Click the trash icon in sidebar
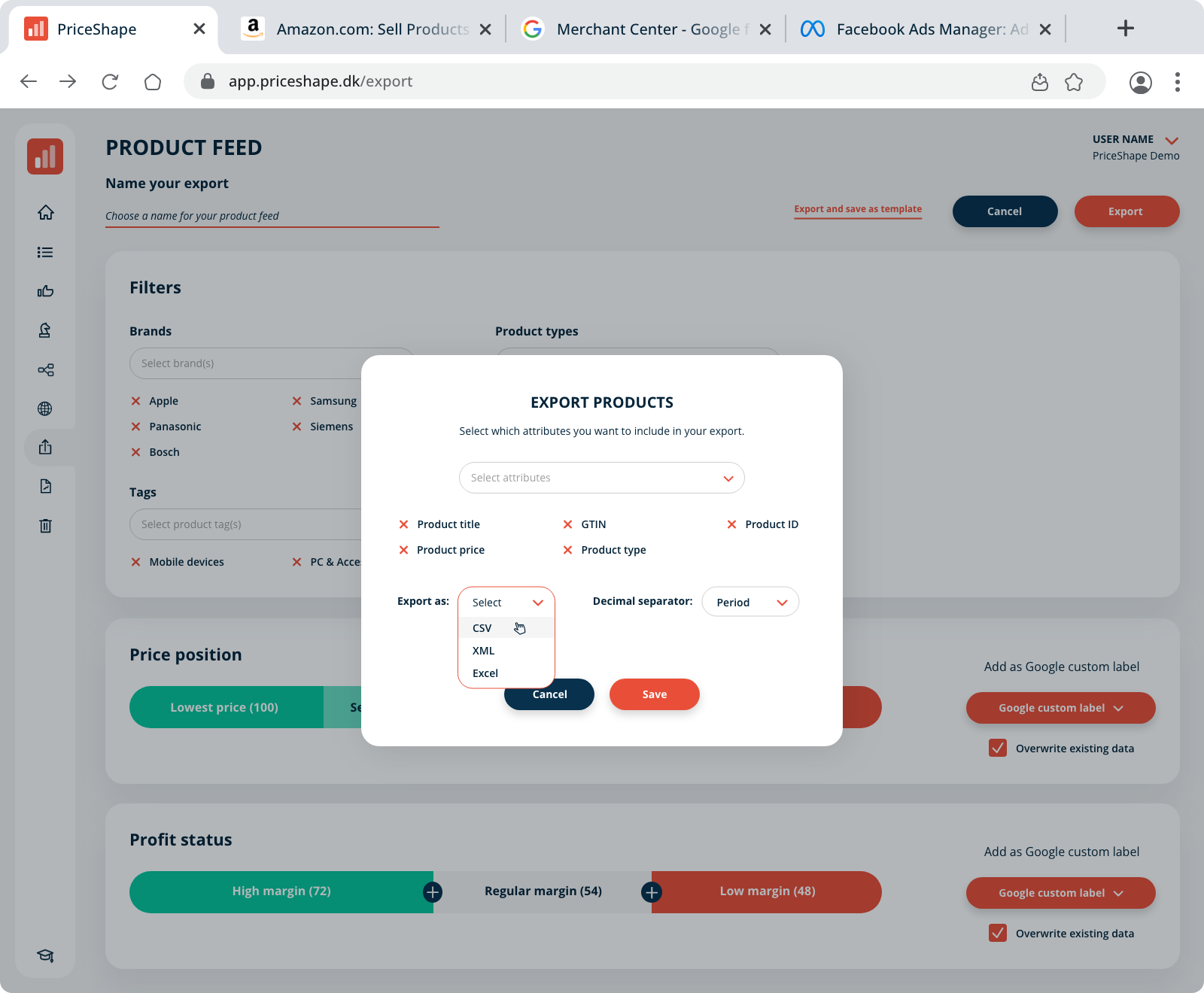This screenshot has height=993, width=1204. (x=45, y=526)
